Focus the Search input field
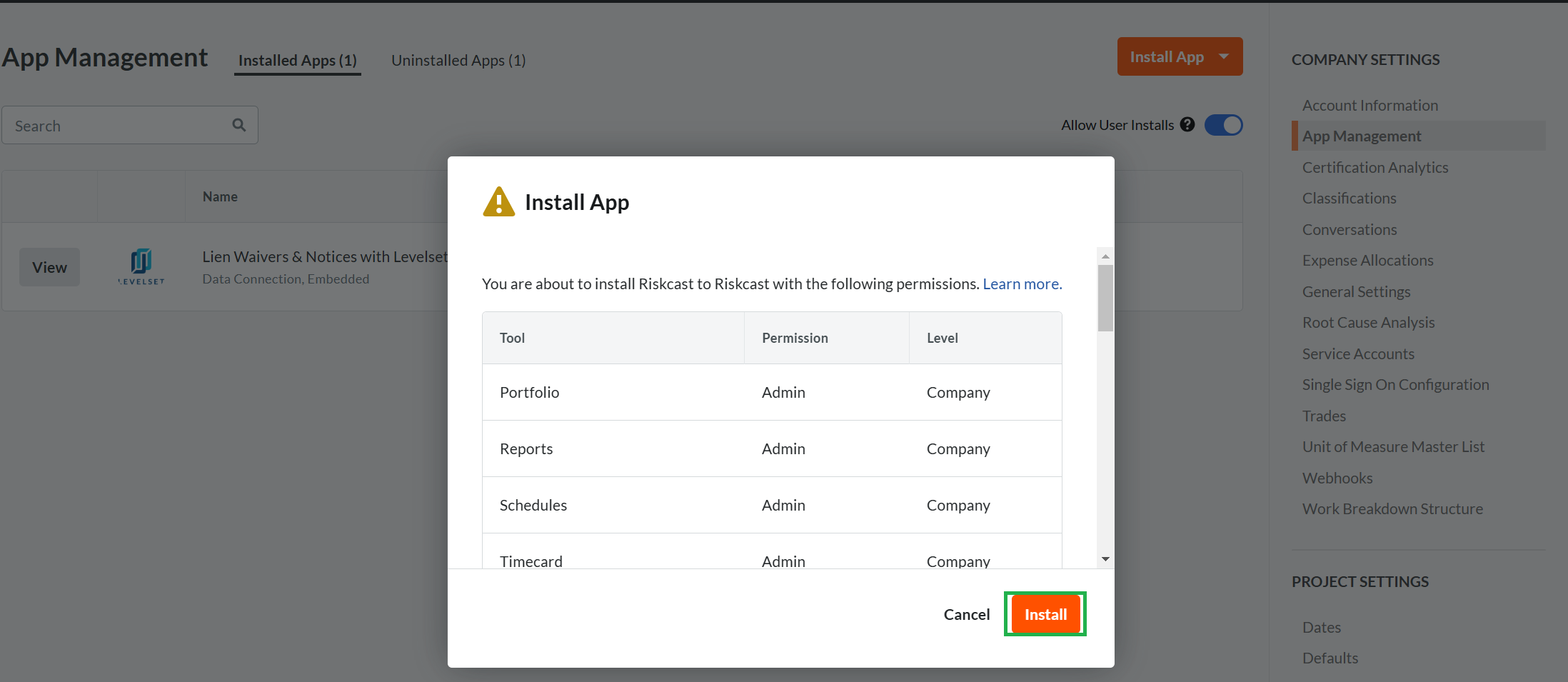Screen dimensions: 1568x682 point(118,126)
